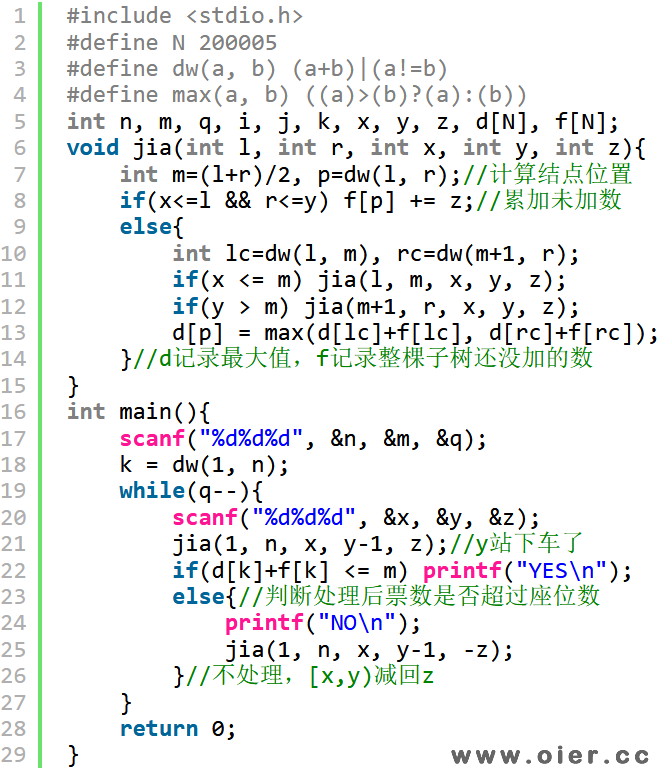Viewport: 660px width, 770px height.
Task: Click 'printf("YES\n");' on line 22
Action: tap(527, 571)
